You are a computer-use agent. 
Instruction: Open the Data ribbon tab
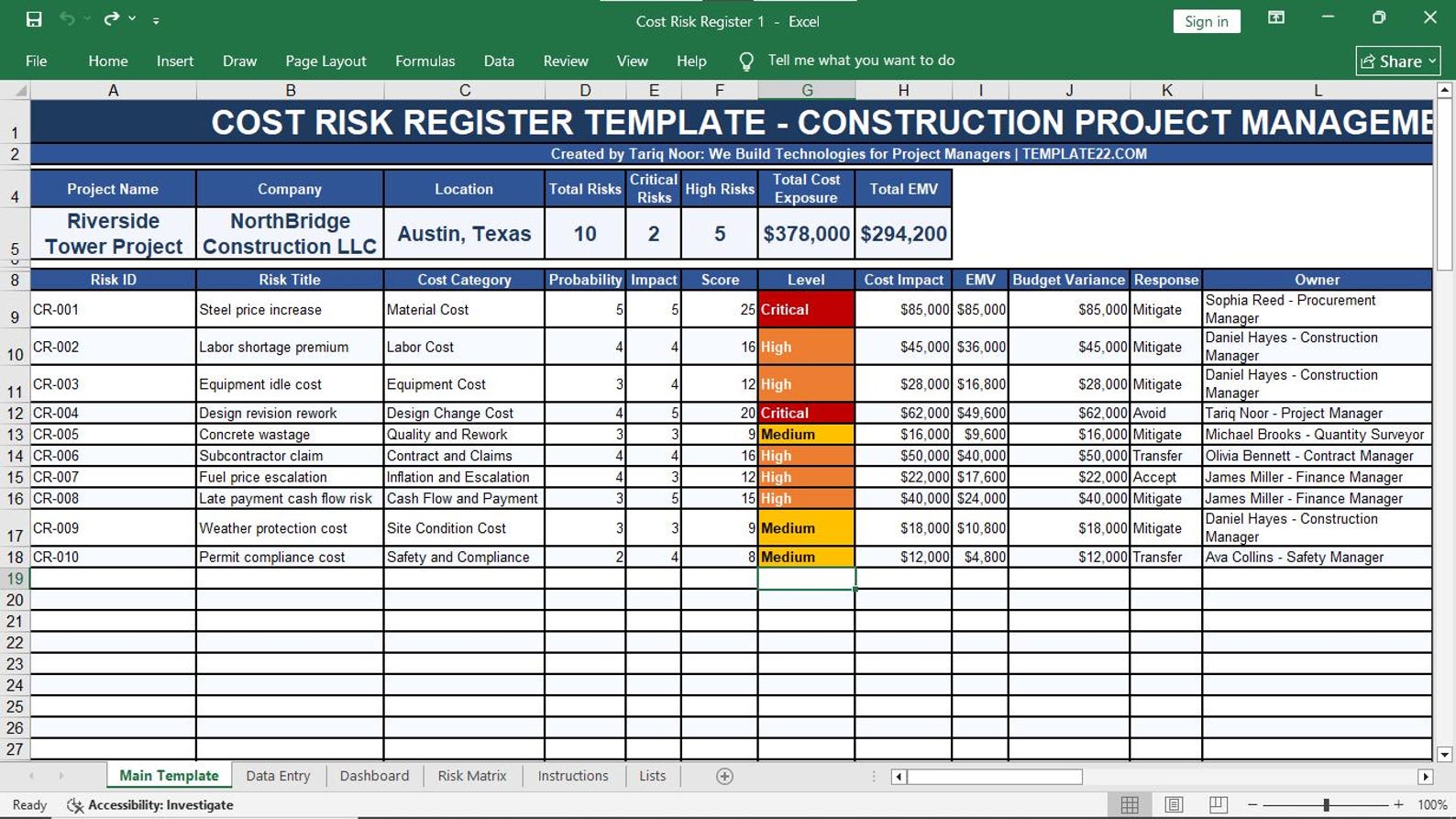499,61
